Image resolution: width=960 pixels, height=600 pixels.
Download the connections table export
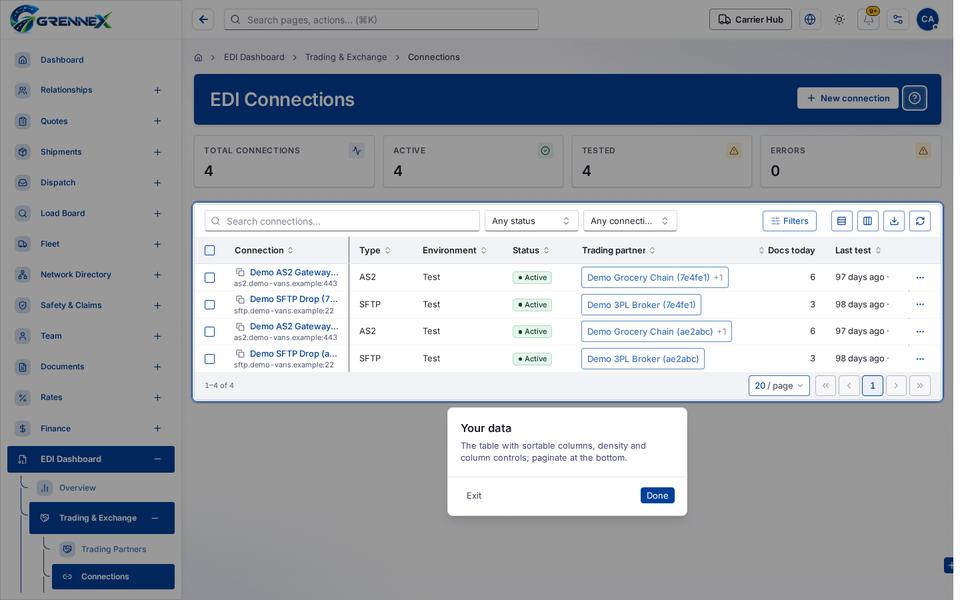pyautogui.click(x=894, y=221)
